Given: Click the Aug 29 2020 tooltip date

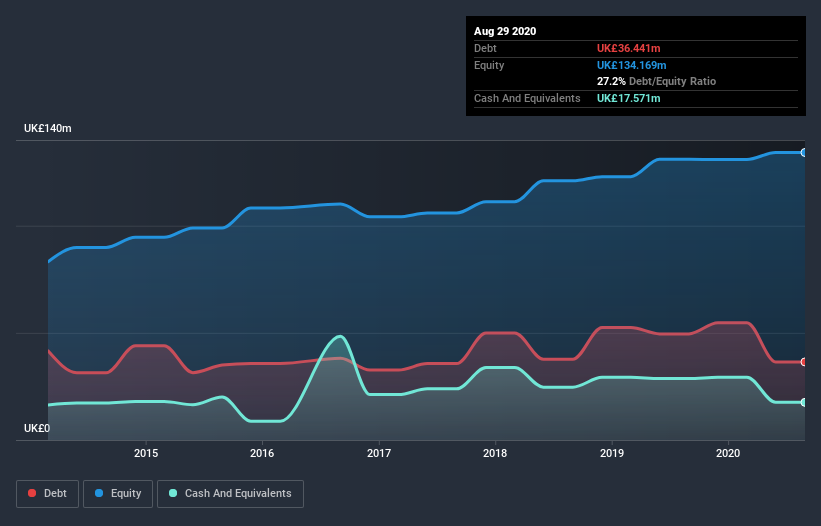Looking at the screenshot, I should pyautogui.click(x=505, y=31).
